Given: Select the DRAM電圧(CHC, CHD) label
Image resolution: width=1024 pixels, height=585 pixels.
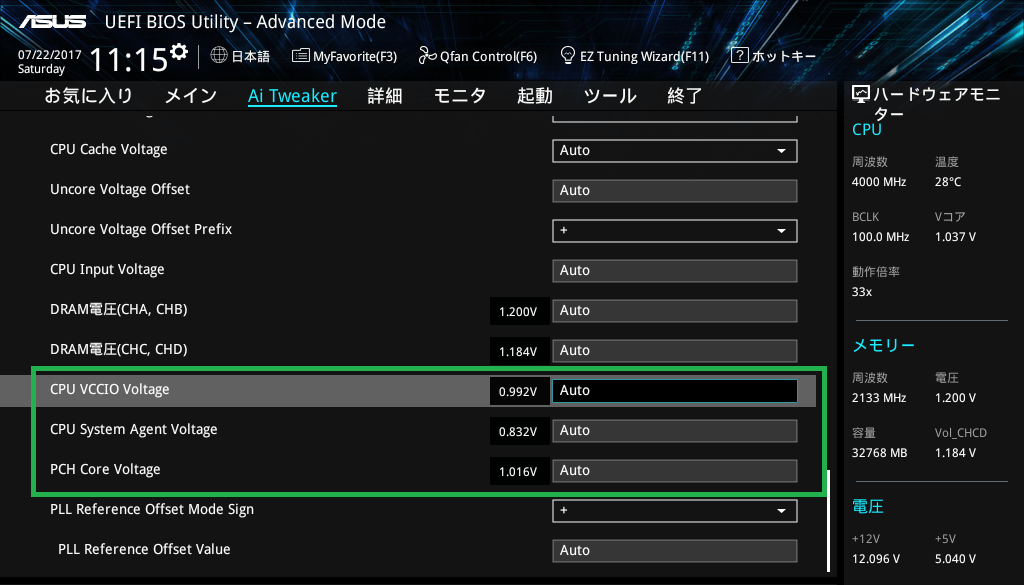Looking at the screenshot, I should coord(119,349).
